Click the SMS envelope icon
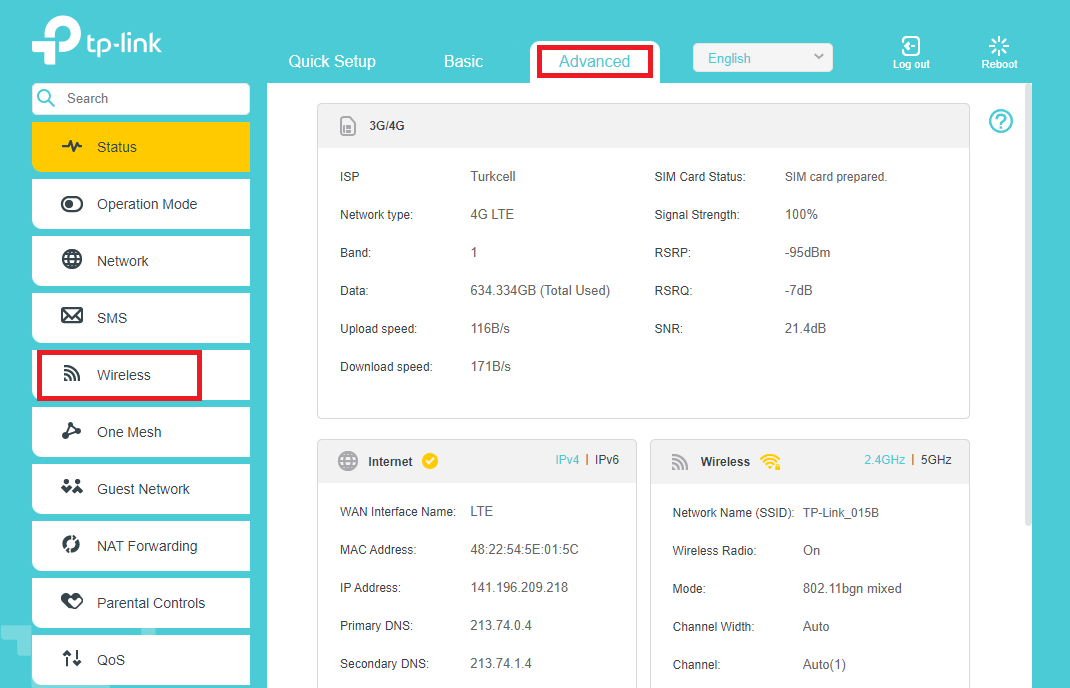This screenshot has height=688, width=1070. (72, 317)
